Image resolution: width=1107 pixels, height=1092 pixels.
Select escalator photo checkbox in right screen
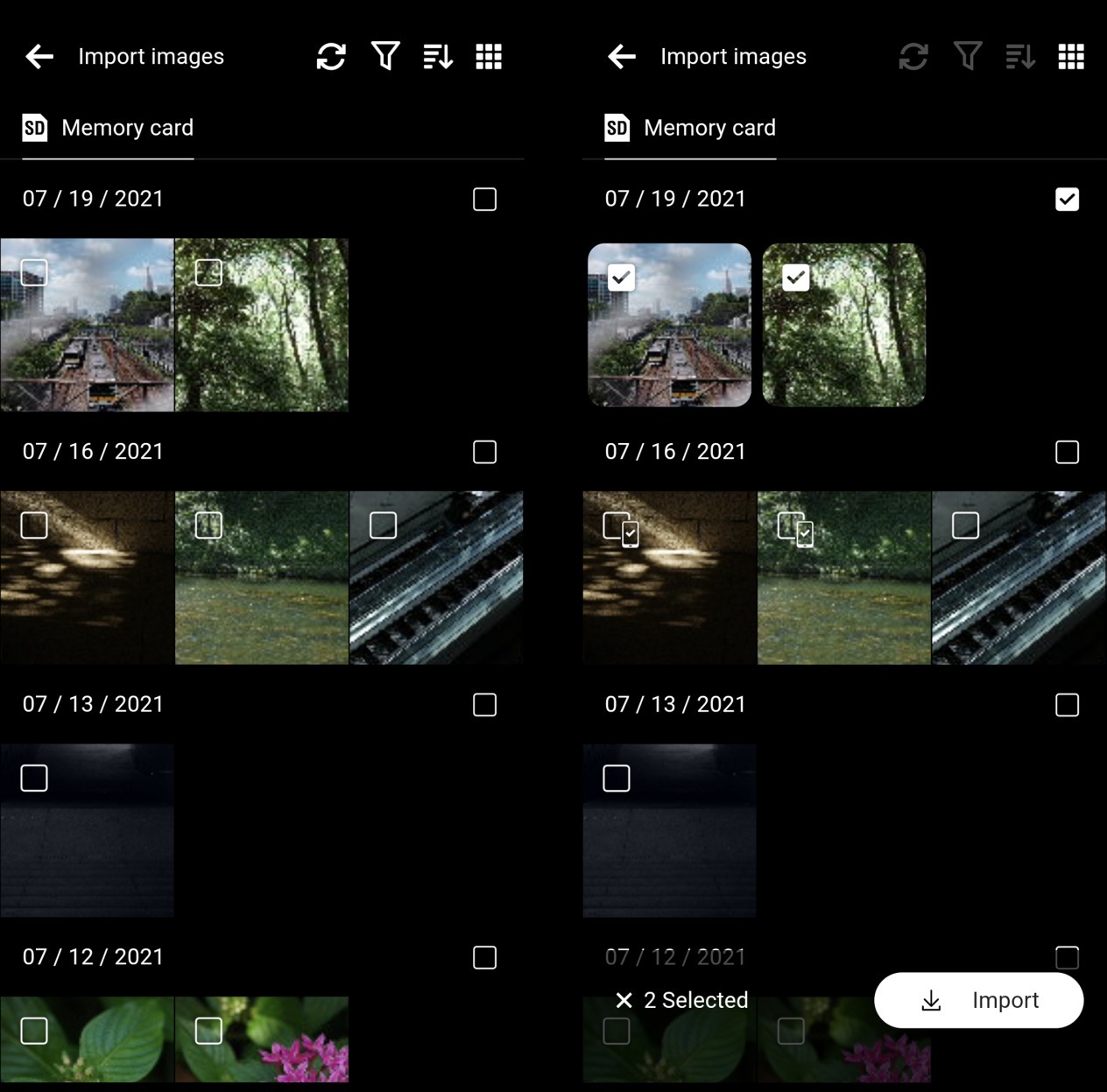click(965, 525)
